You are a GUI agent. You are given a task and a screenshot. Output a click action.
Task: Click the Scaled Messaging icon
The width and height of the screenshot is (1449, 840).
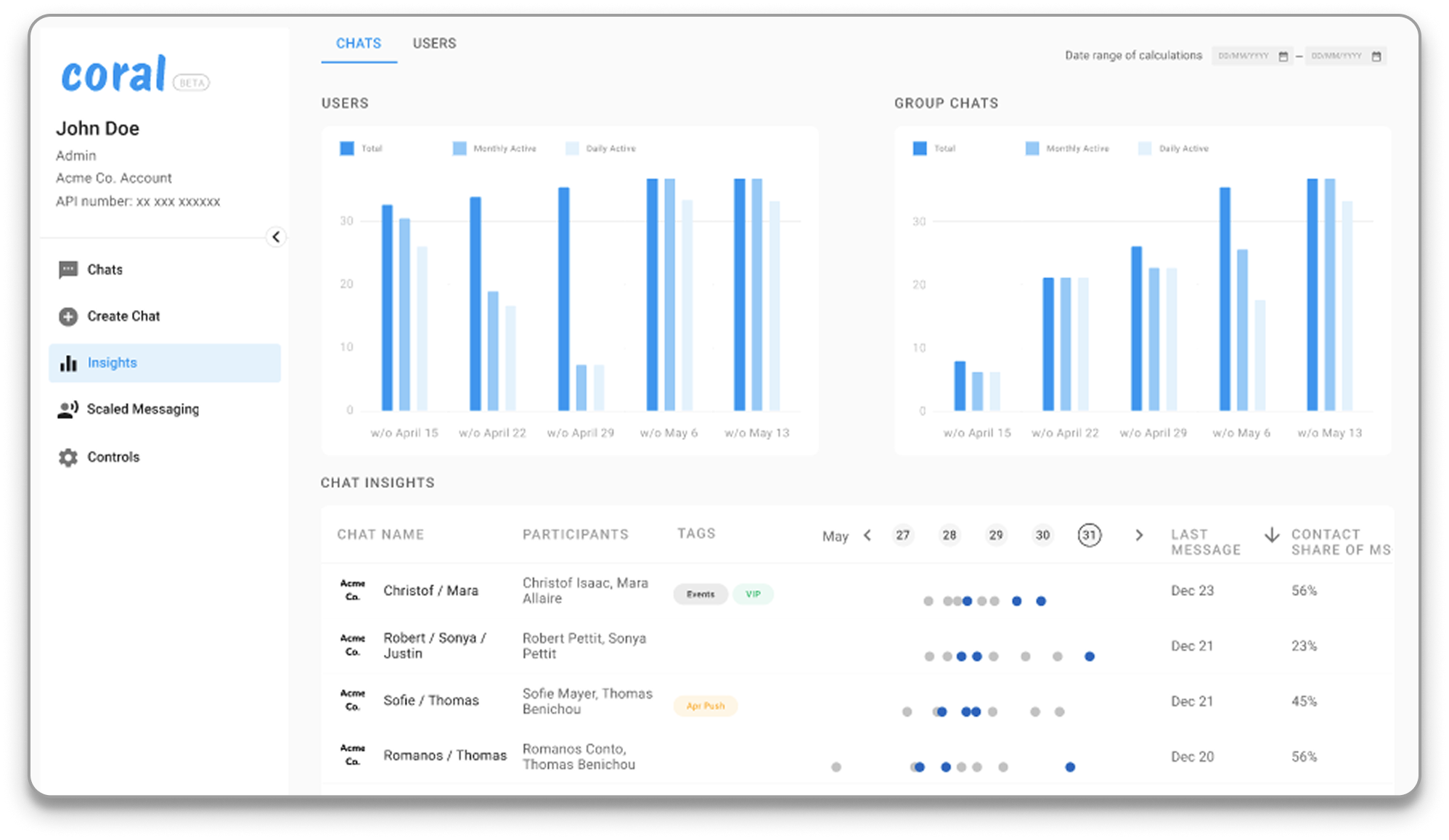pyautogui.click(x=68, y=409)
